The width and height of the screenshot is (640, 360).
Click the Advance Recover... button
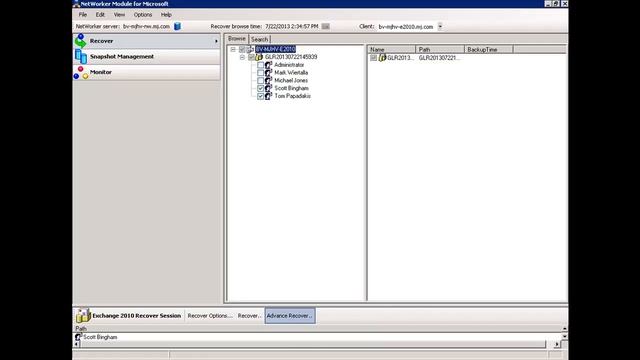(x=290, y=316)
